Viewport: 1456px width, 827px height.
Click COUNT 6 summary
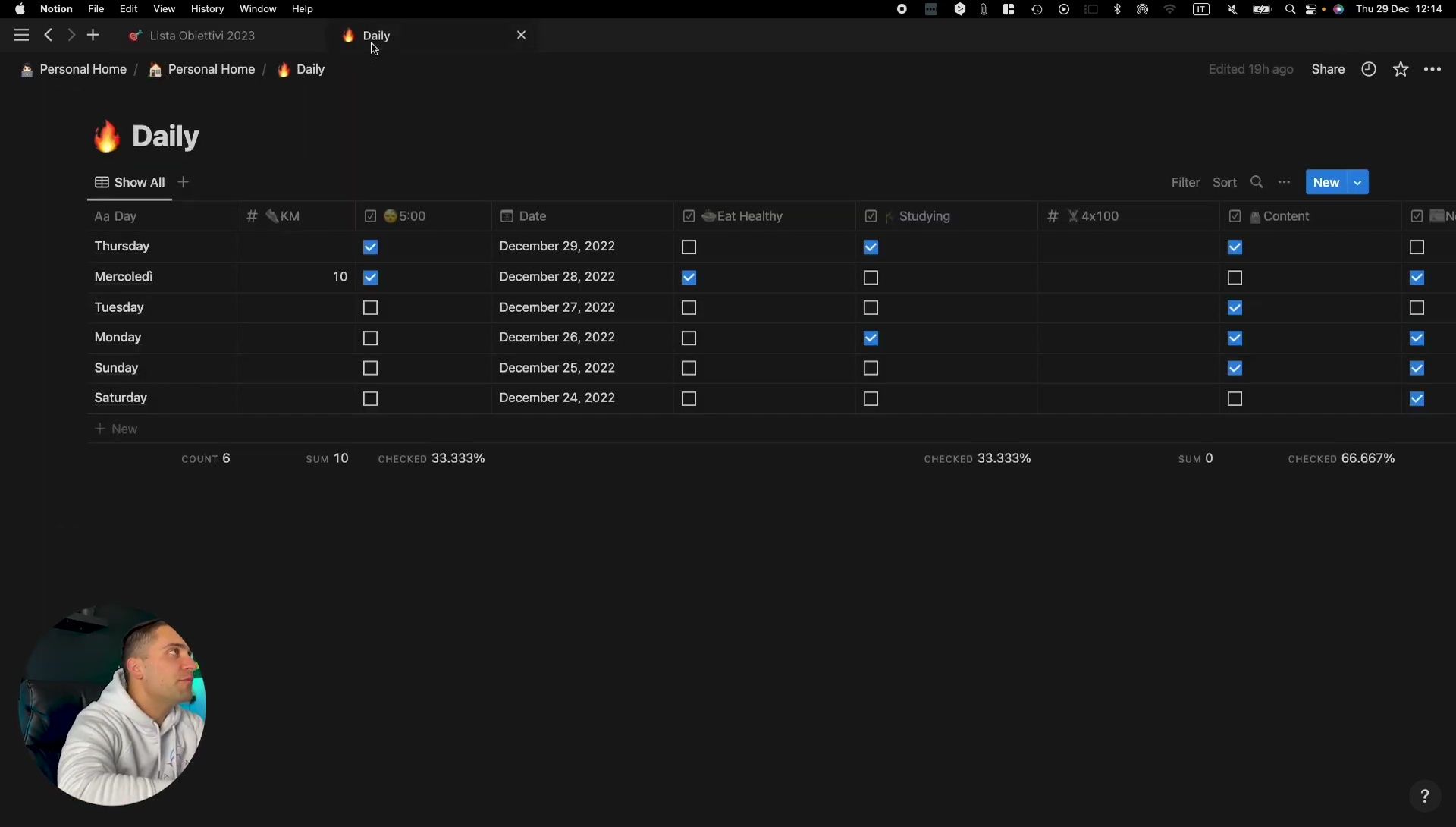point(206,458)
